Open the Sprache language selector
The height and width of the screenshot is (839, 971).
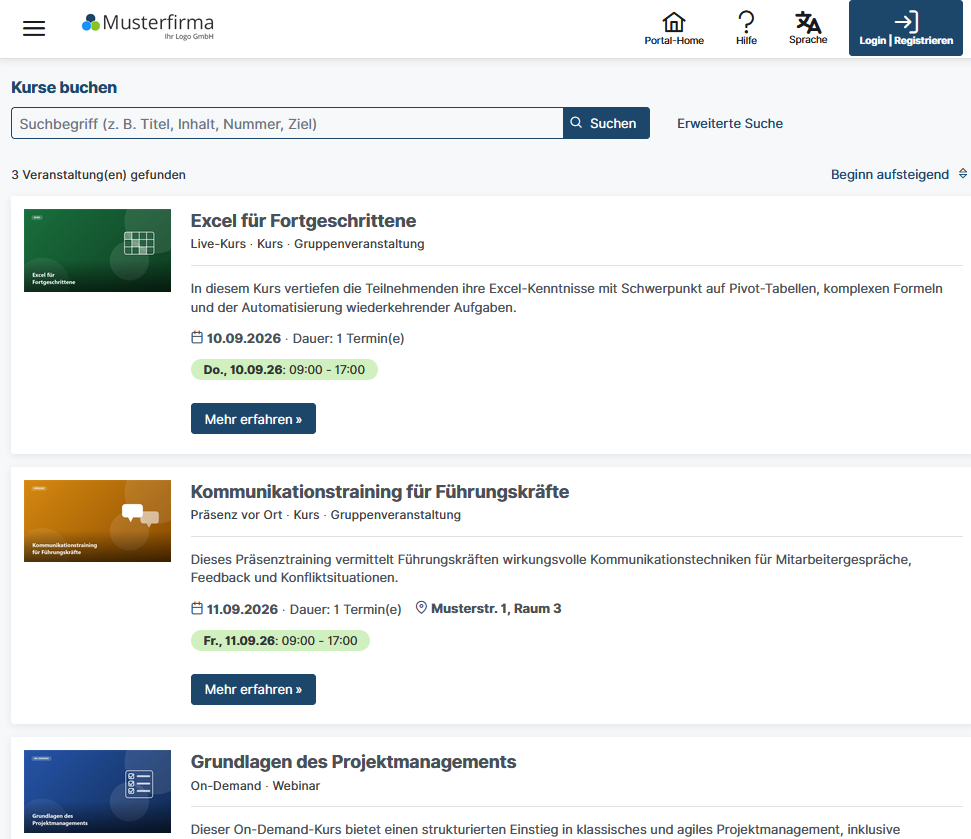click(x=808, y=28)
